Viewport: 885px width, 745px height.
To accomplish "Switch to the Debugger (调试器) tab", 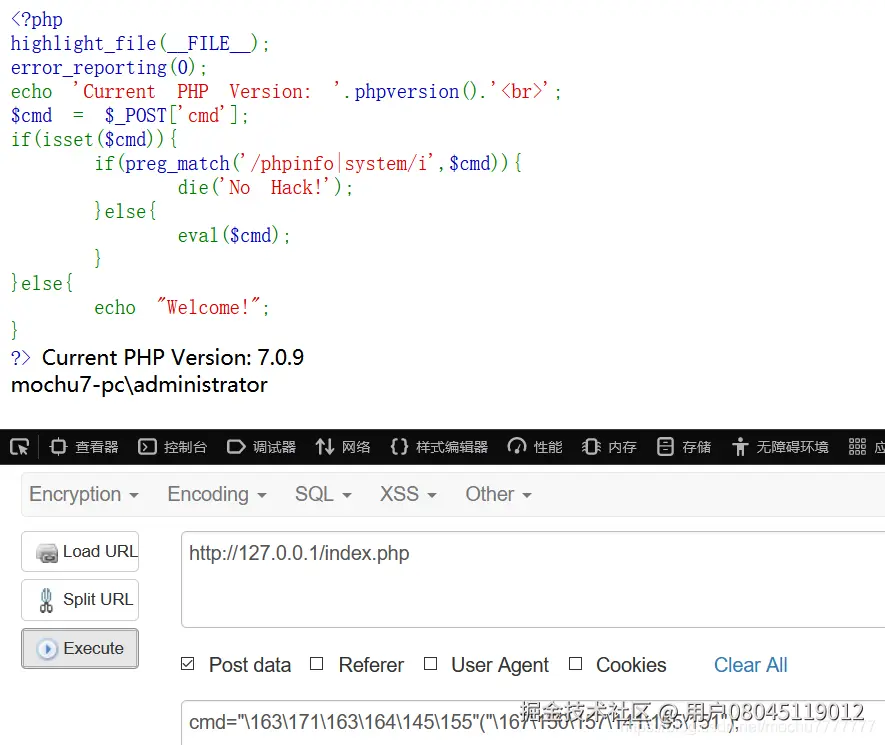I will click(261, 447).
